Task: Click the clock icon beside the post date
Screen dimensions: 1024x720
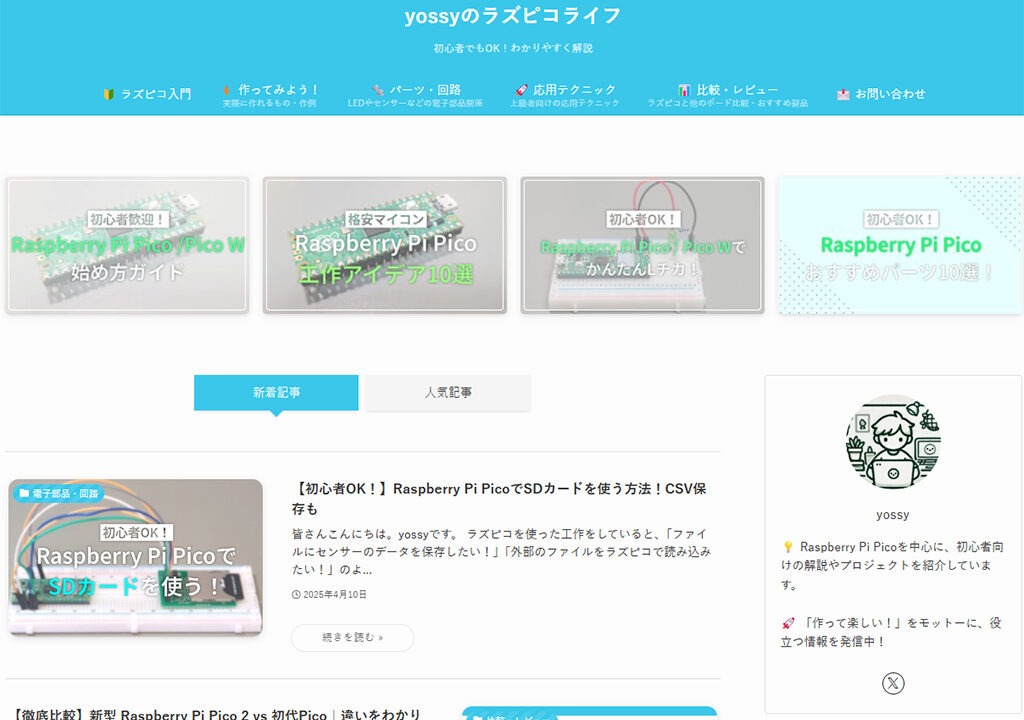Action: pos(296,595)
